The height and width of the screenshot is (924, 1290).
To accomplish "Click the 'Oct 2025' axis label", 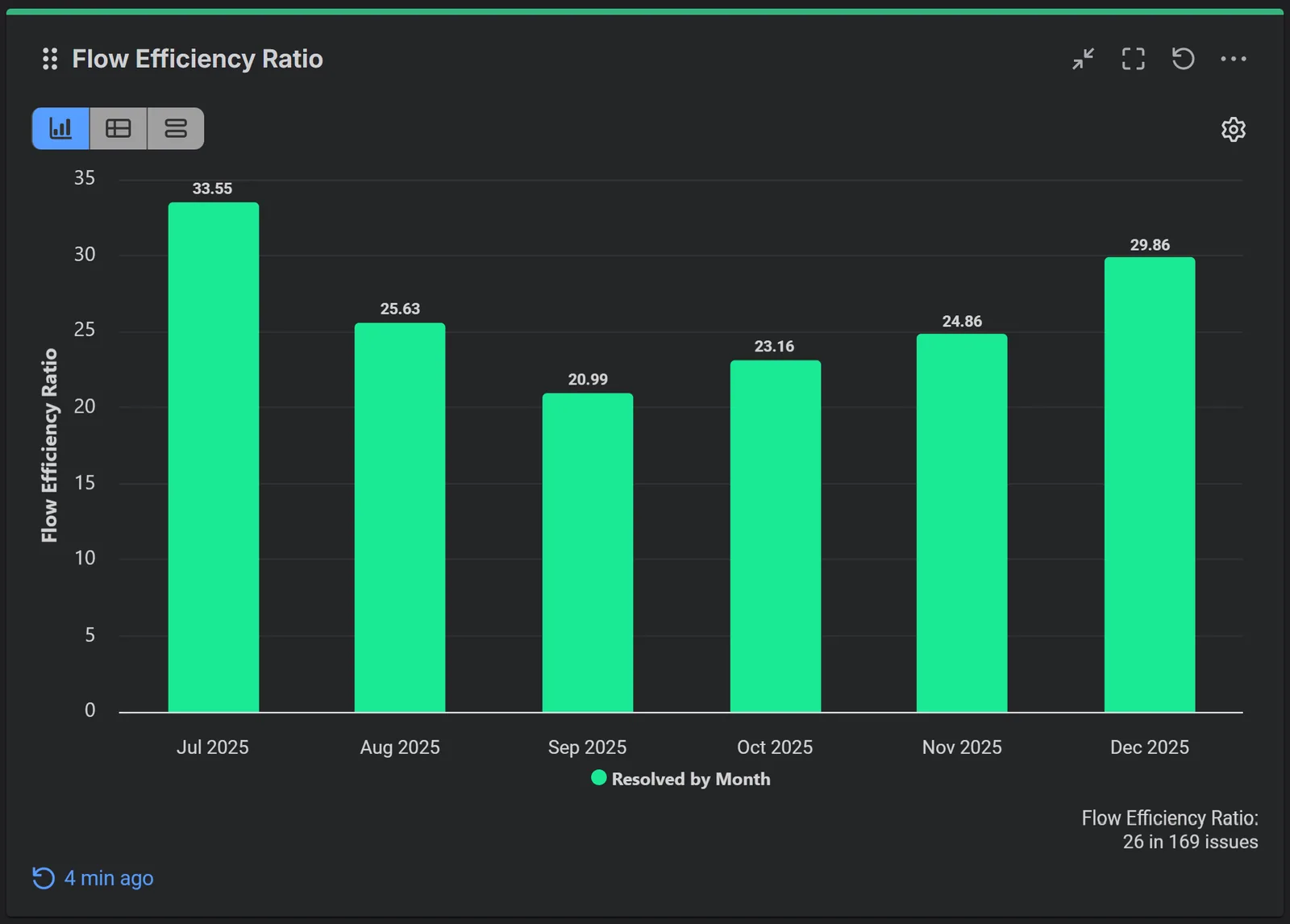I will click(775, 747).
